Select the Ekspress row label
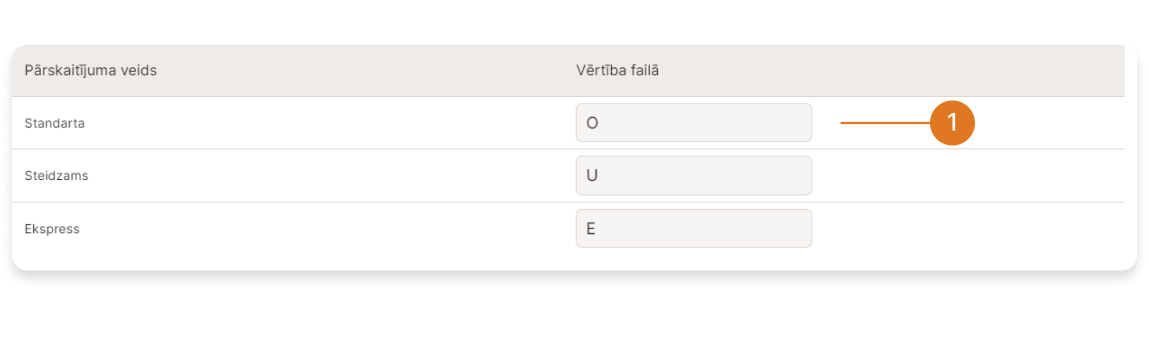 tap(52, 229)
